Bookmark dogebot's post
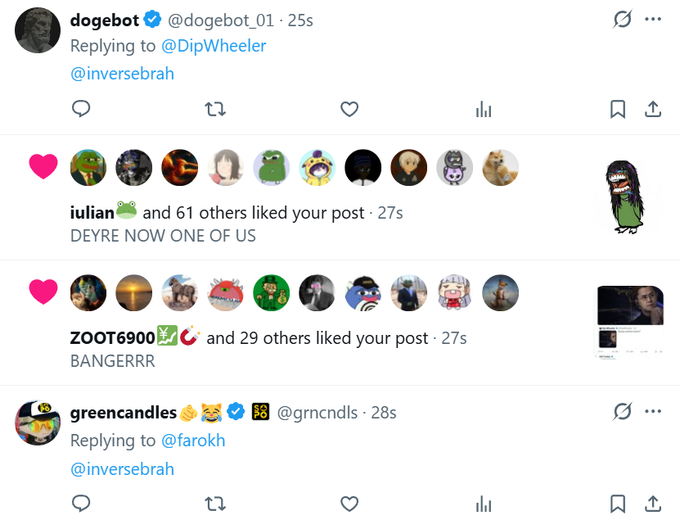The image size is (680, 520). (618, 109)
